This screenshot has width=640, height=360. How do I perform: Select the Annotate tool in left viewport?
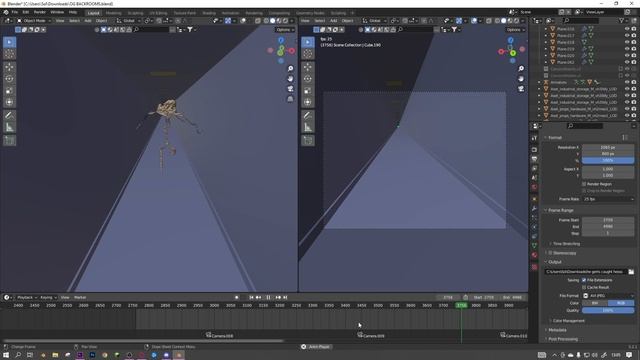pos(9,116)
